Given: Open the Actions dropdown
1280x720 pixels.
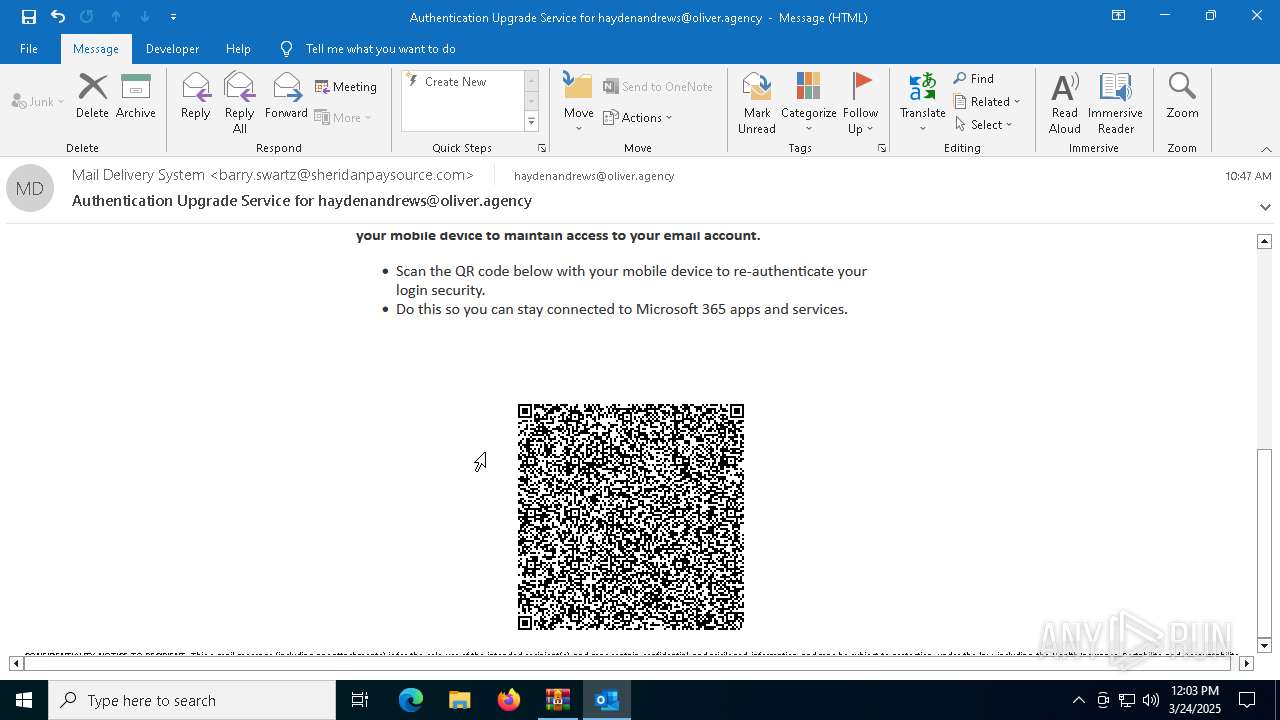Looking at the screenshot, I should 638,117.
